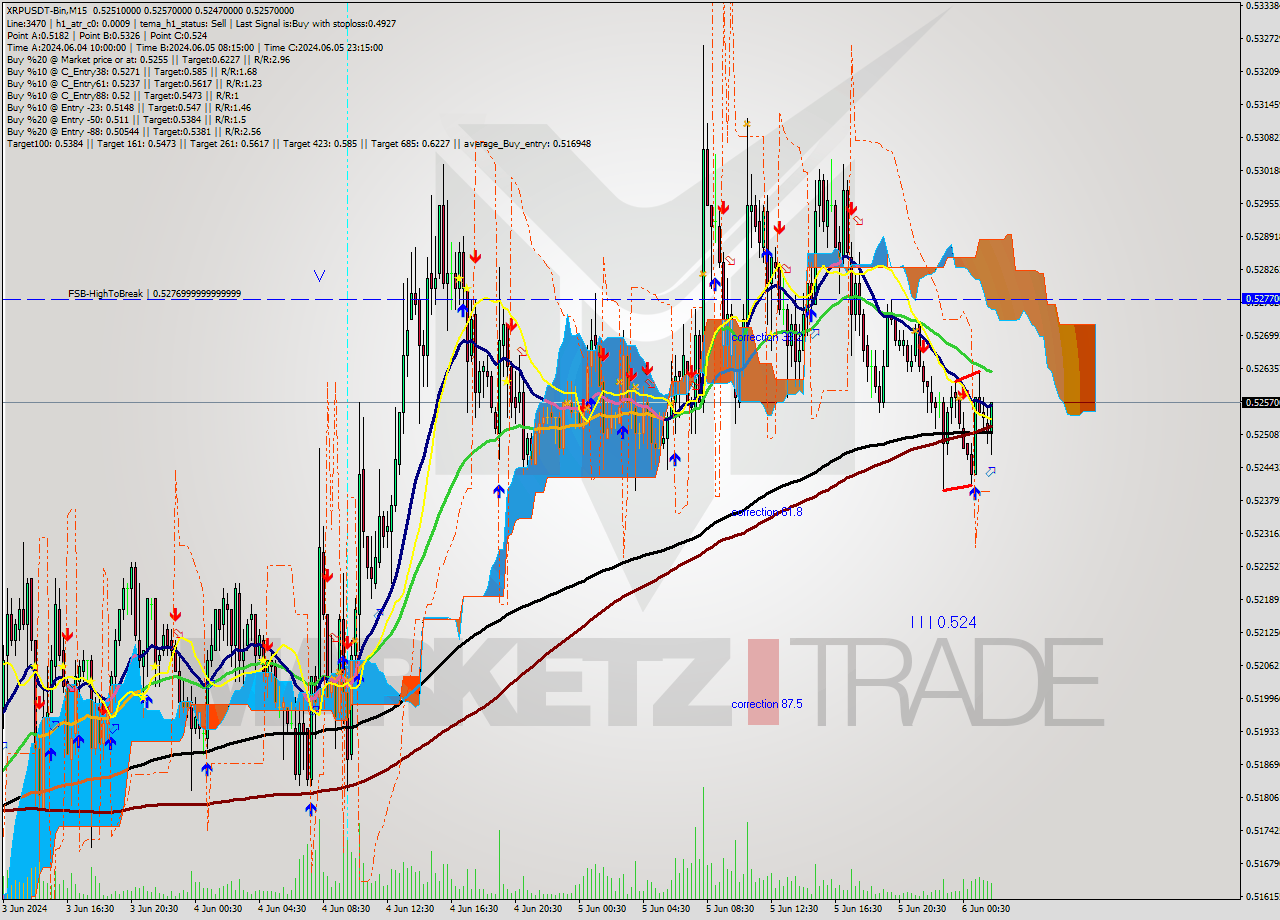Click 'Buy %20 @ Market price' line
Viewport: 1280px width, 920px height.
coord(148,59)
